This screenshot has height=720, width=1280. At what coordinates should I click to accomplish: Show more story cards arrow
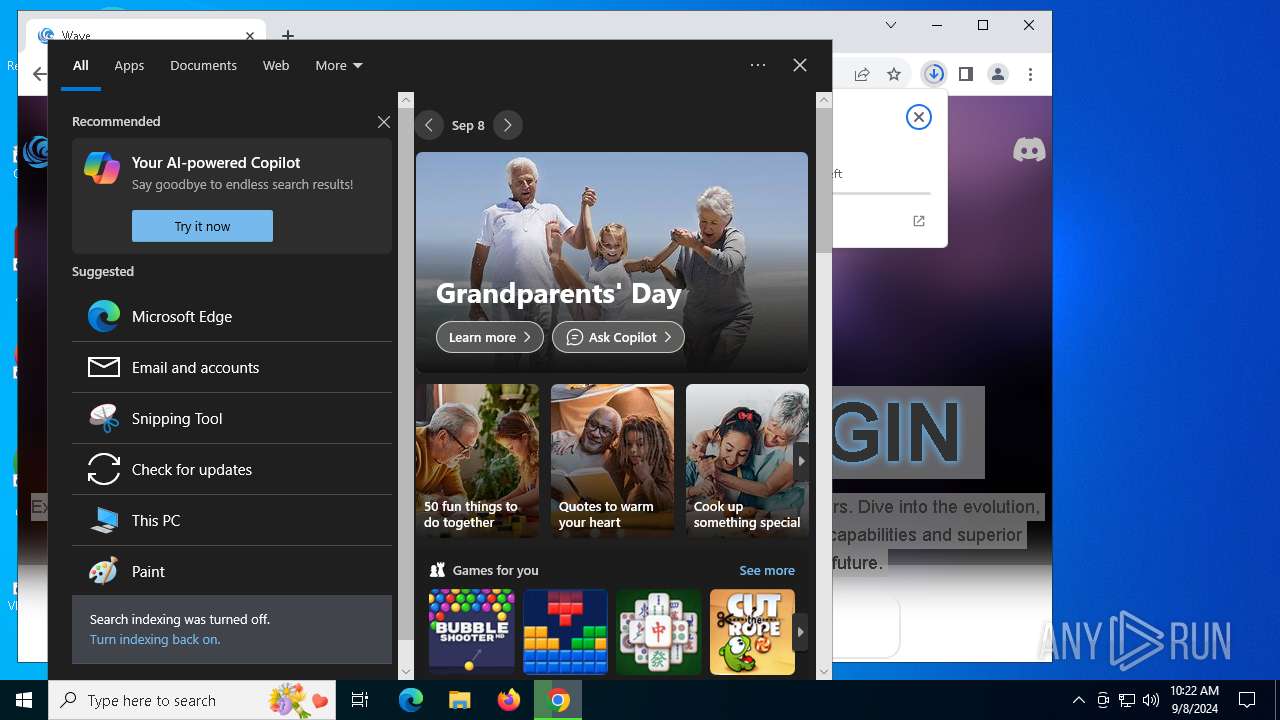[800, 461]
